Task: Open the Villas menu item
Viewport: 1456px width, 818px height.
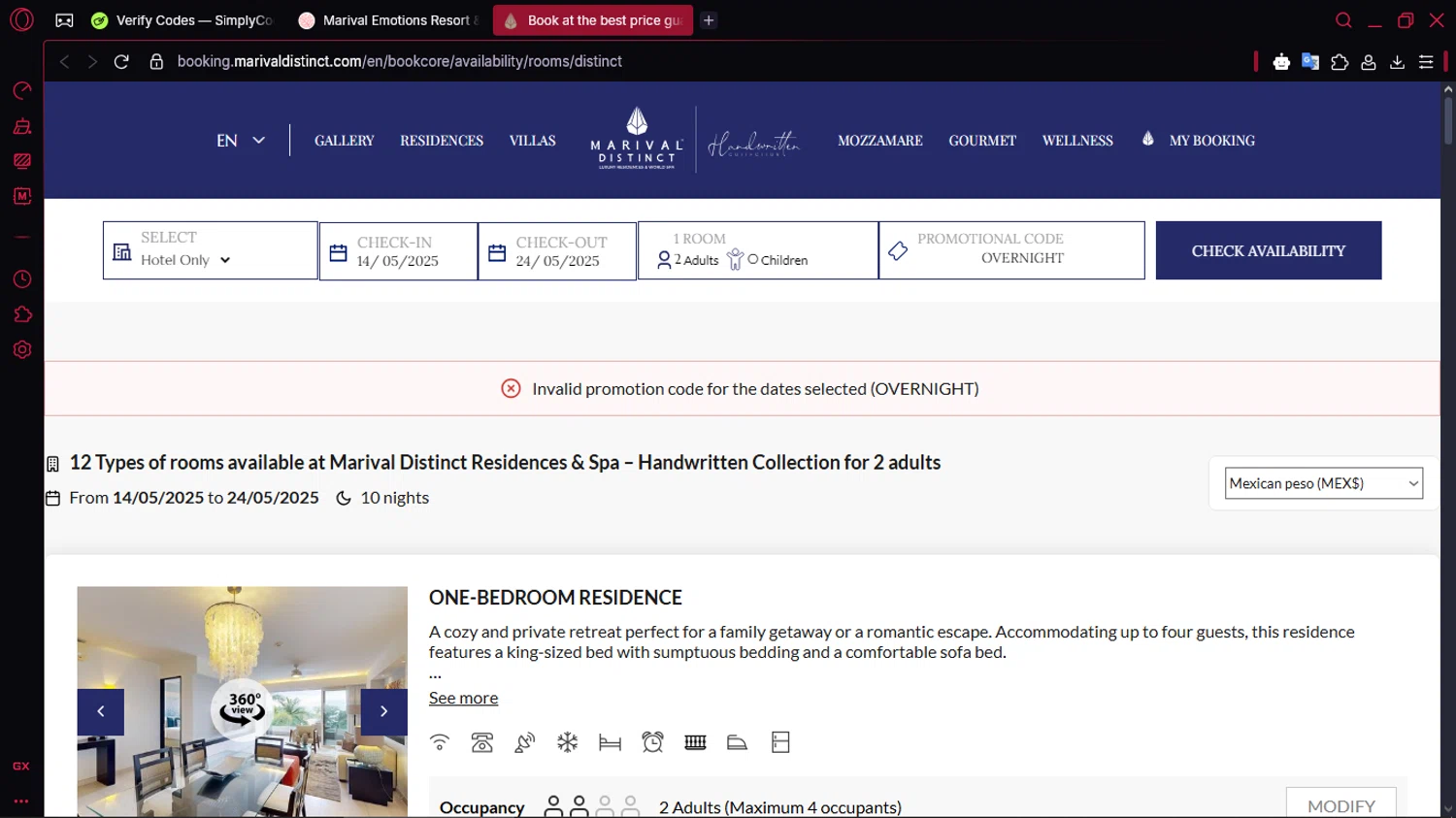Action: pyautogui.click(x=532, y=141)
